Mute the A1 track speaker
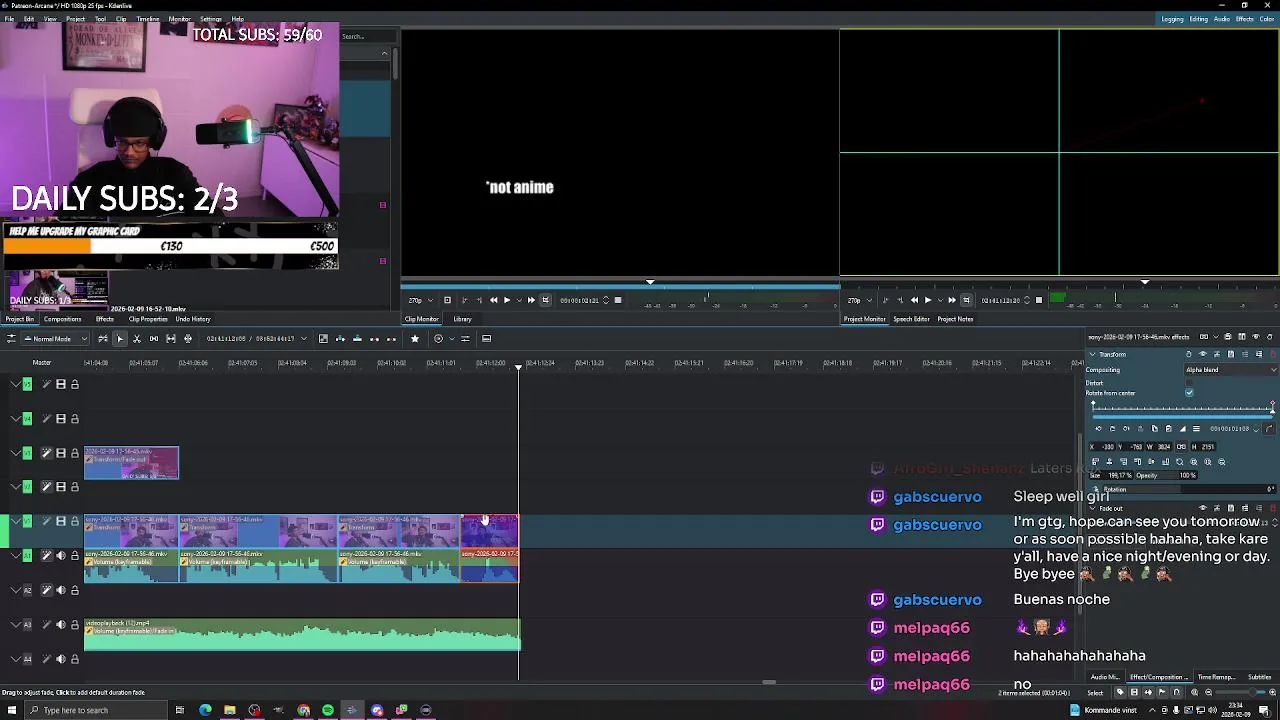 coord(60,556)
